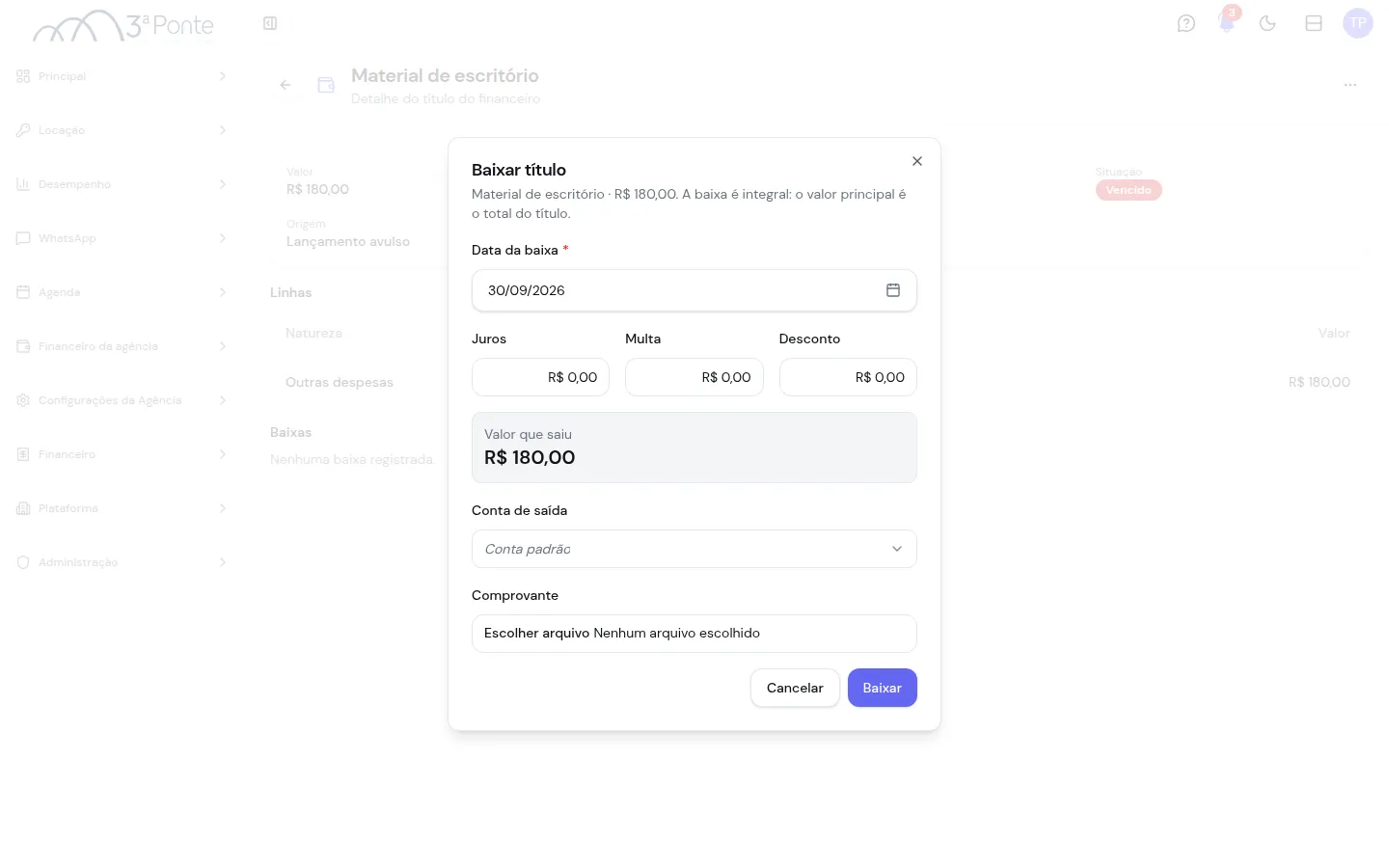Toggle the sidebar collapse icon

point(270,23)
